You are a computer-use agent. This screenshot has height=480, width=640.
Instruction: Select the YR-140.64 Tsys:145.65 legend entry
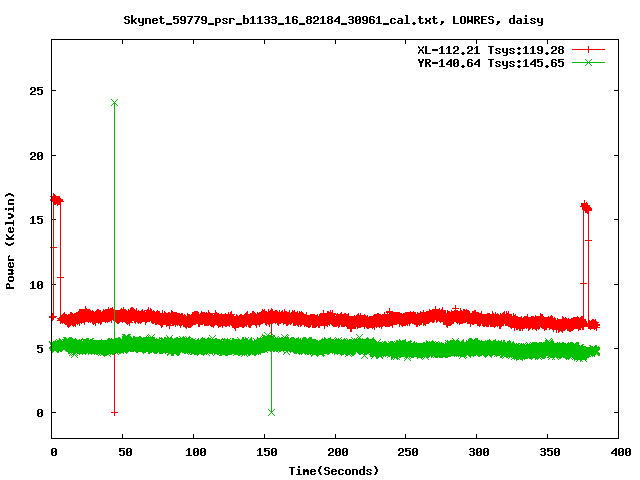coord(491,63)
